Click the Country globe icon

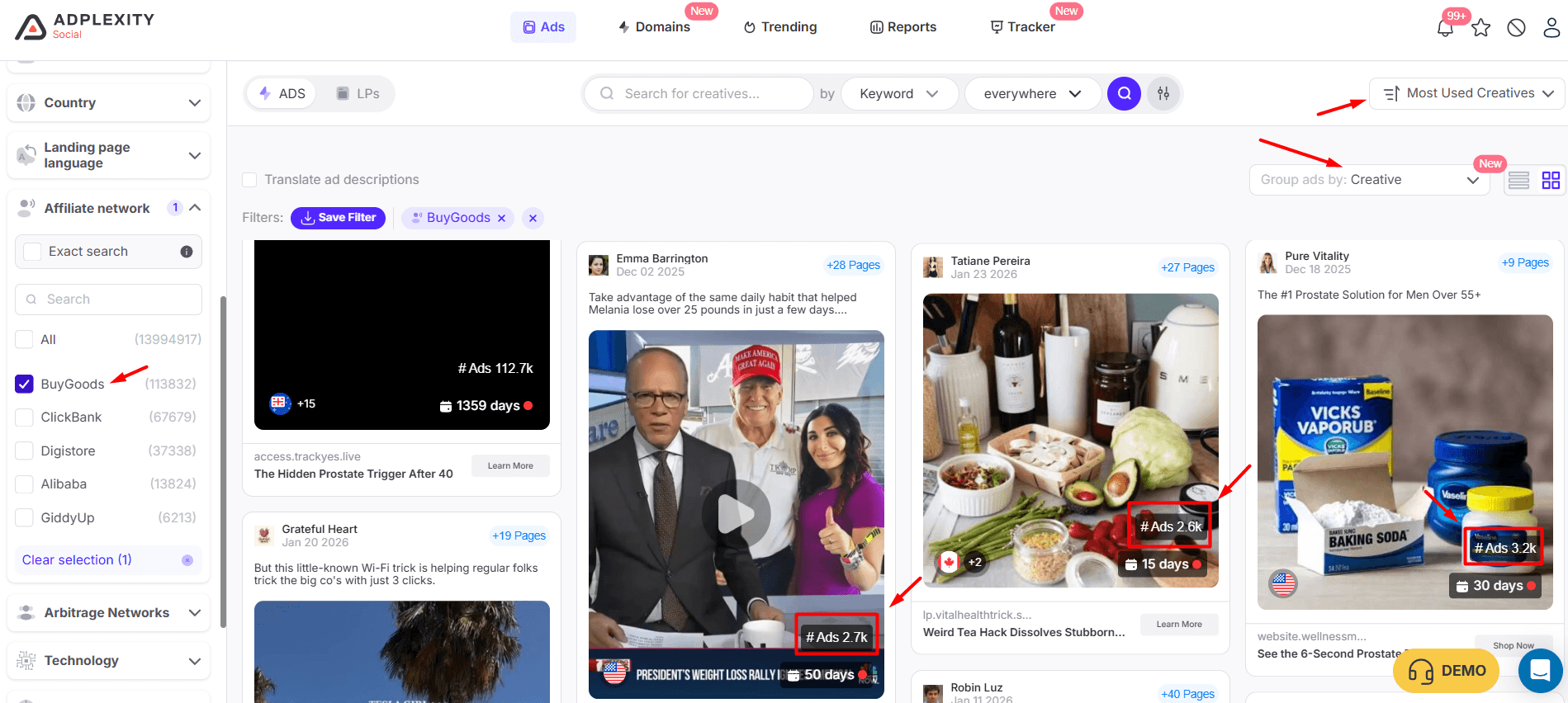[x=26, y=102]
